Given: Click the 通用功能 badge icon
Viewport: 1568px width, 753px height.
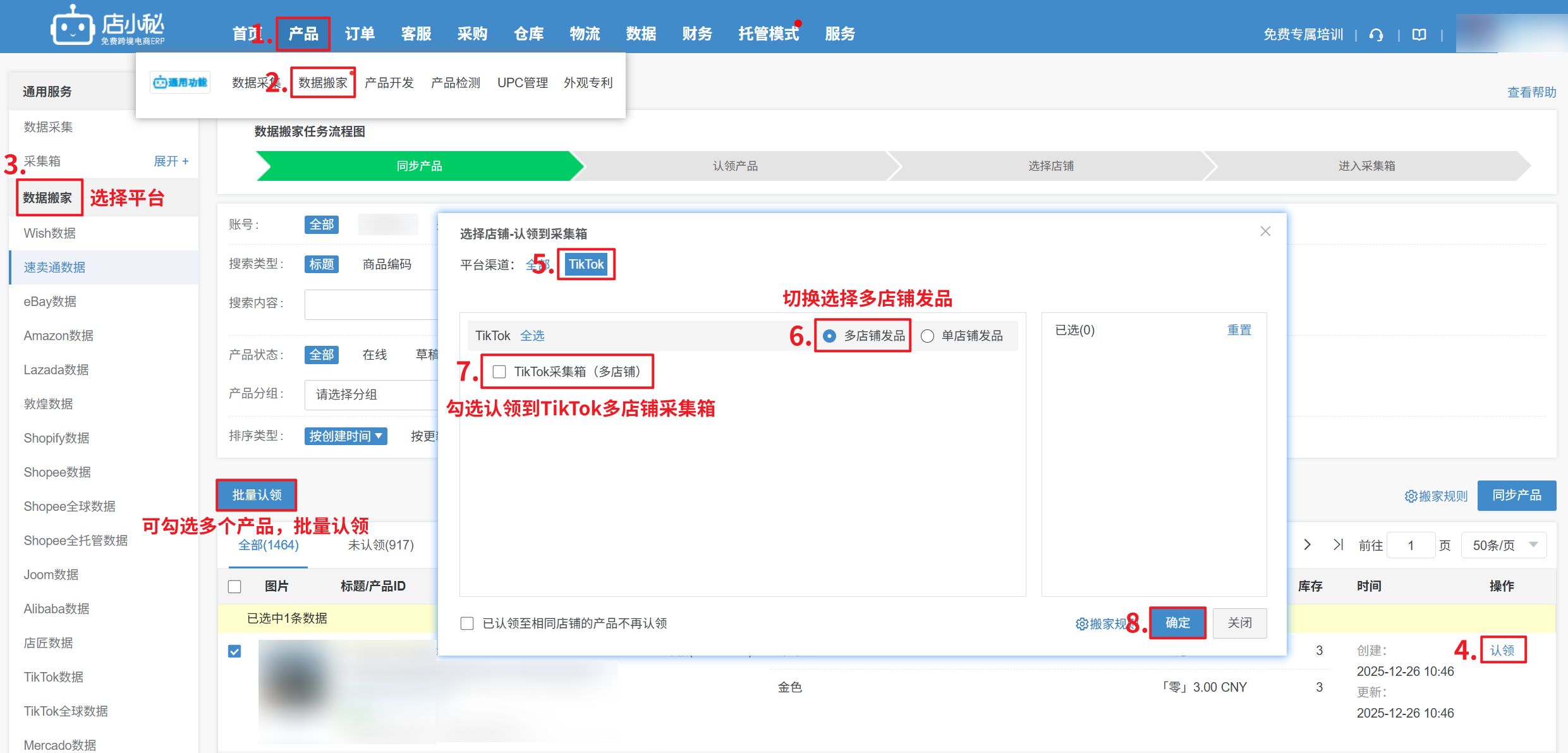Looking at the screenshot, I should 180,83.
